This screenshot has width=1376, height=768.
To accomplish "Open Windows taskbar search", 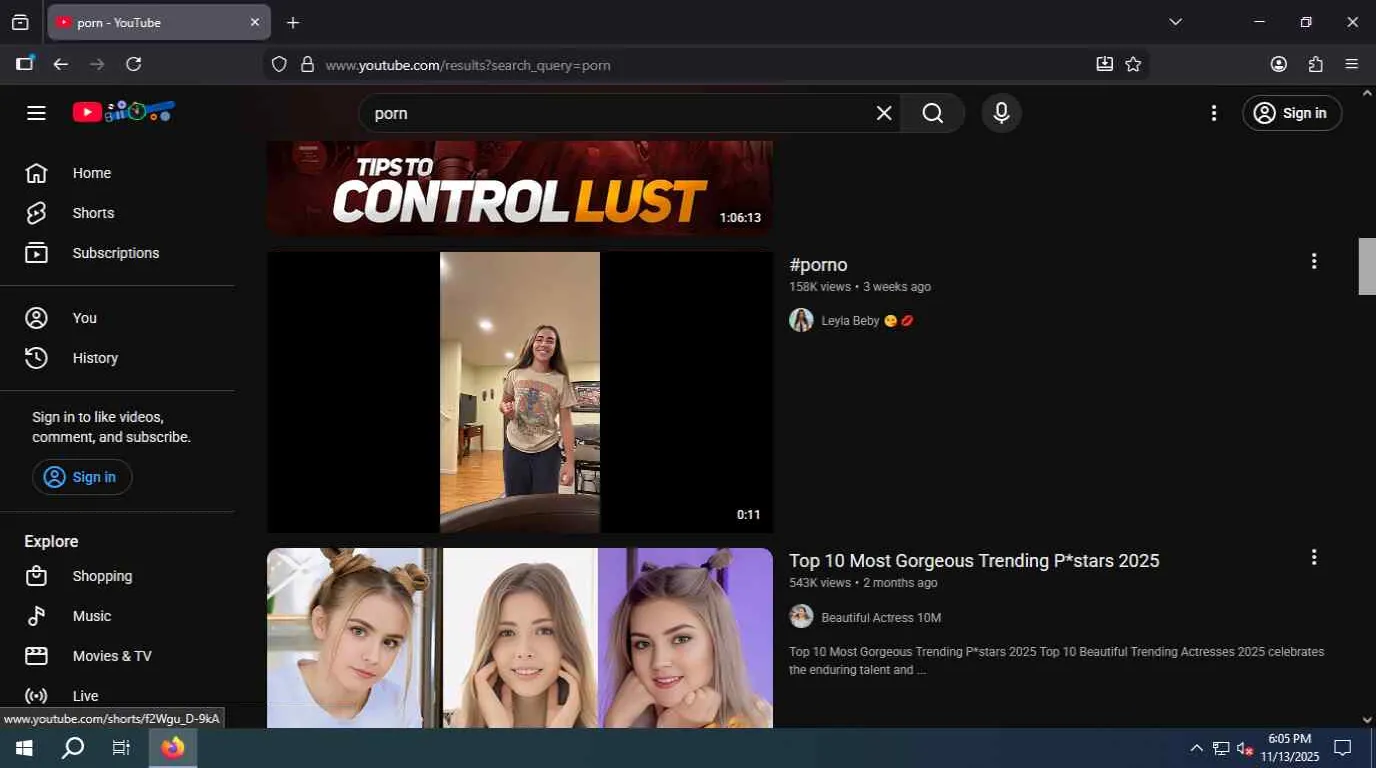I will [x=73, y=748].
